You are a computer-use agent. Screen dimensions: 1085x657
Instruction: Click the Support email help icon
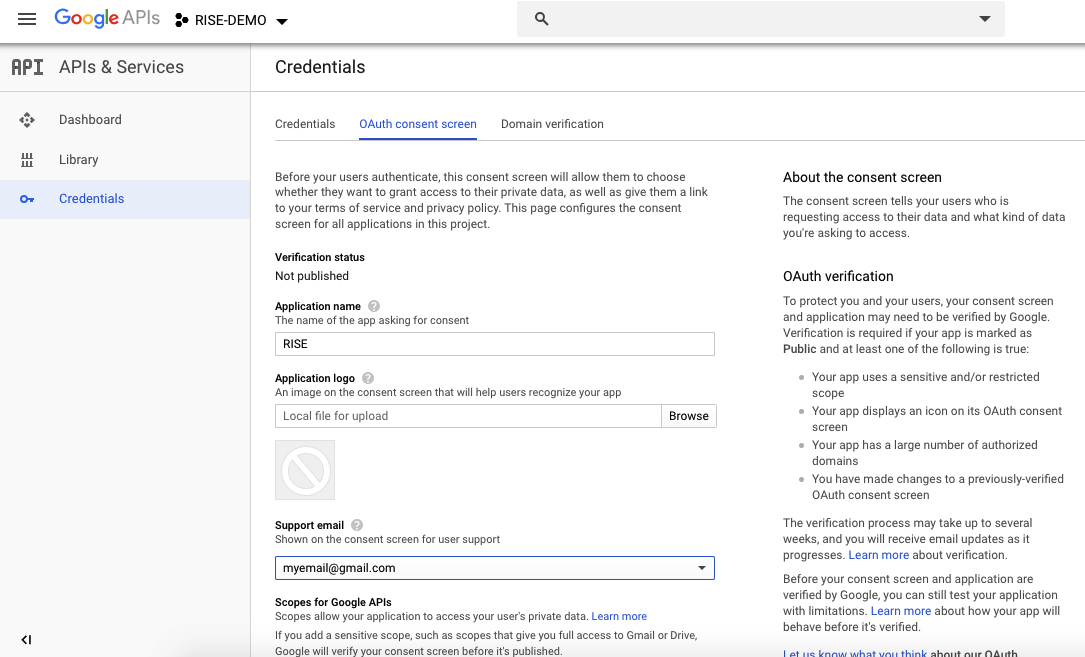[x=357, y=525]
